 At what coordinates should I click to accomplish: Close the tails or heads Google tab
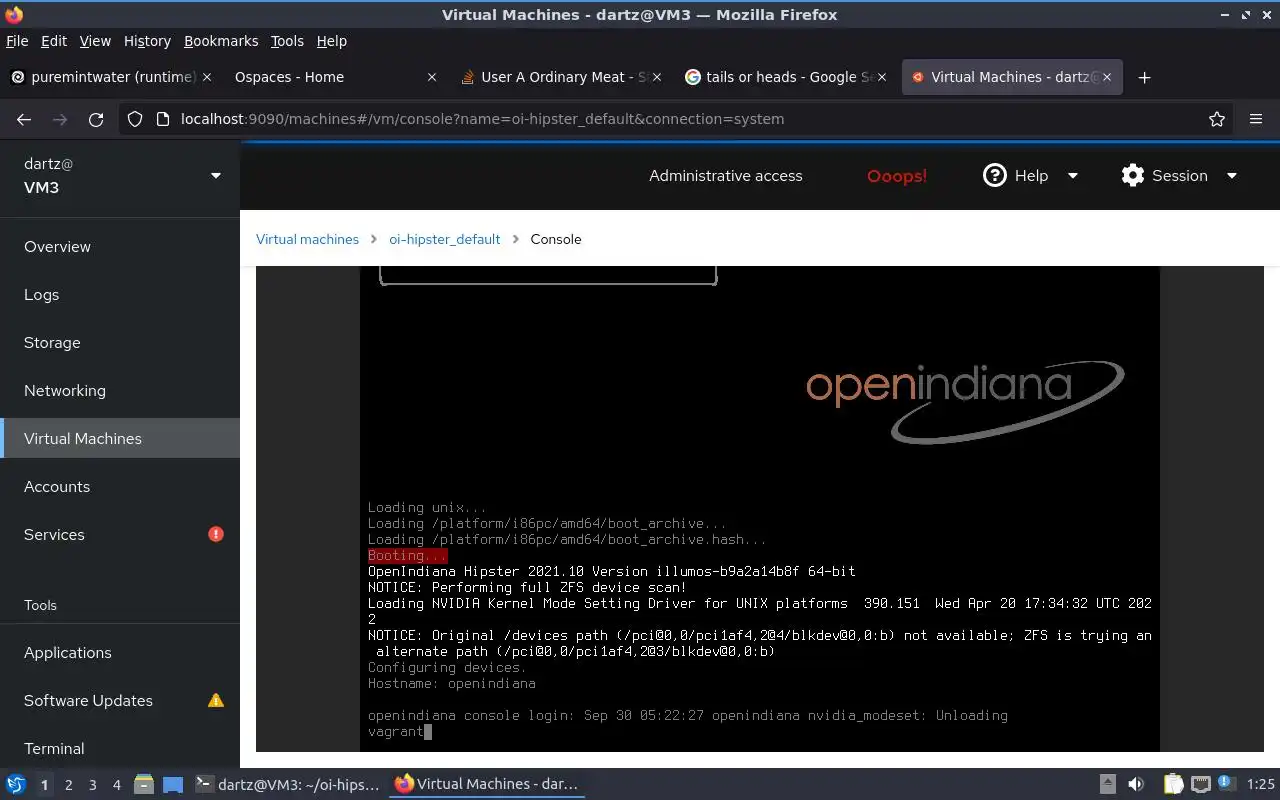(x=881, y=77)
